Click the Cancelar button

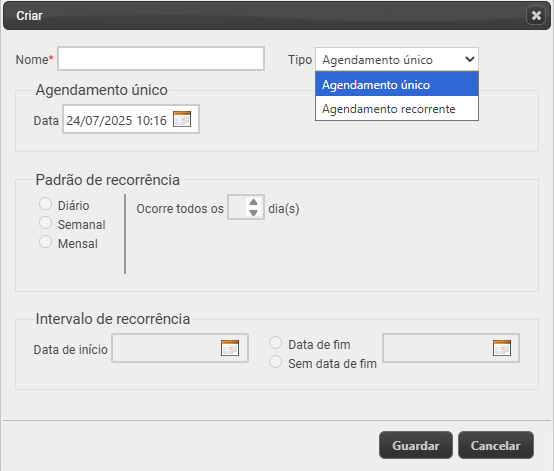click(496, 445)
